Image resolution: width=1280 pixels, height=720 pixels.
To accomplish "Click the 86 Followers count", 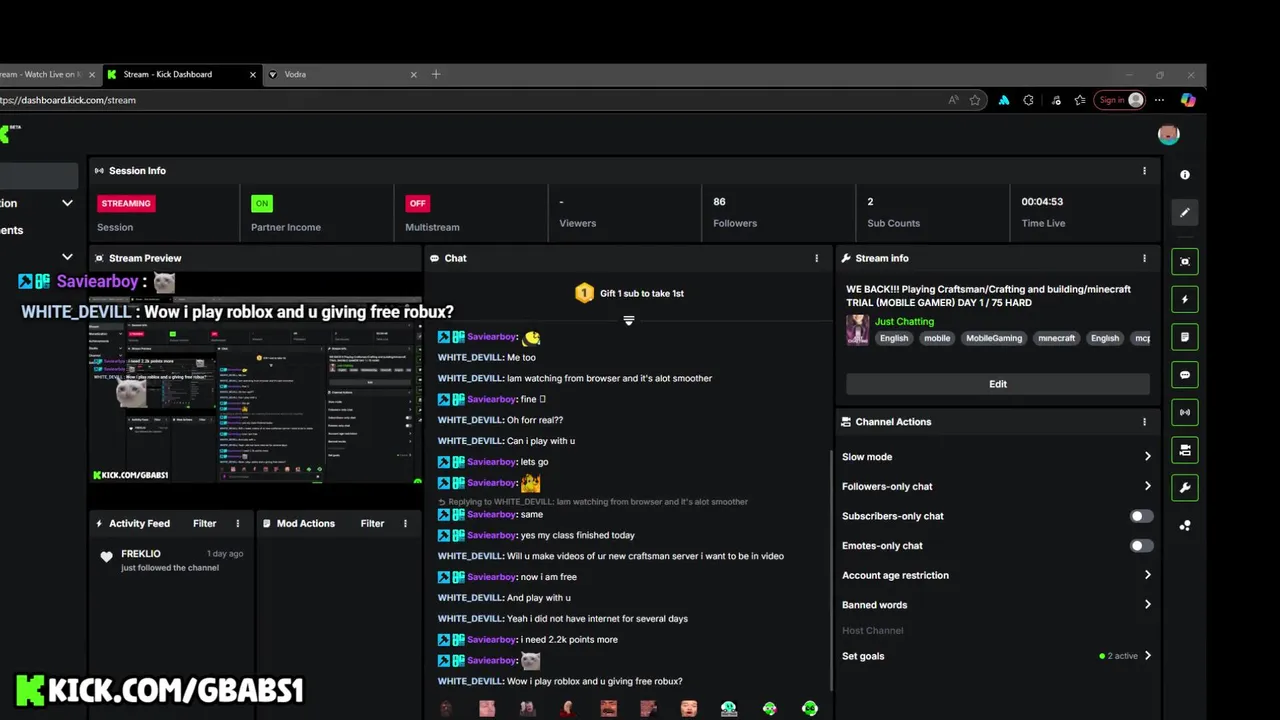I will click(719, 202).
